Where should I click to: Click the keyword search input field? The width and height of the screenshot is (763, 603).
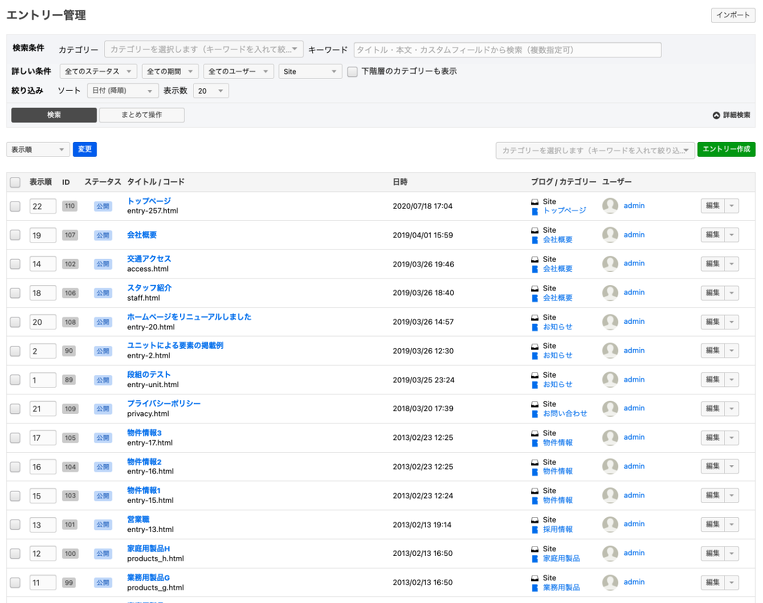point(507,49)
